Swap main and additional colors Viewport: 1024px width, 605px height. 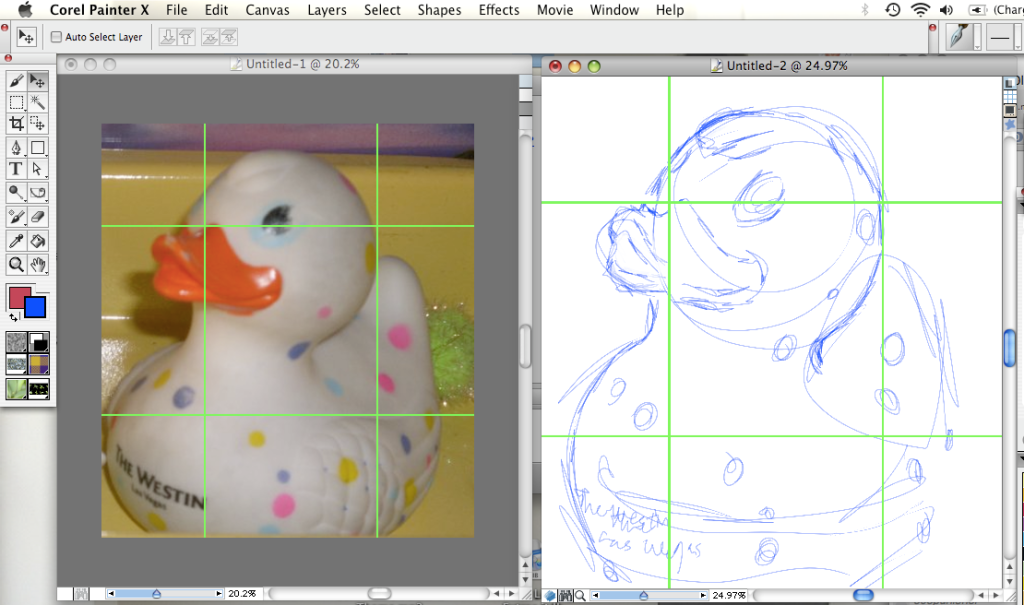pos(14,317)
